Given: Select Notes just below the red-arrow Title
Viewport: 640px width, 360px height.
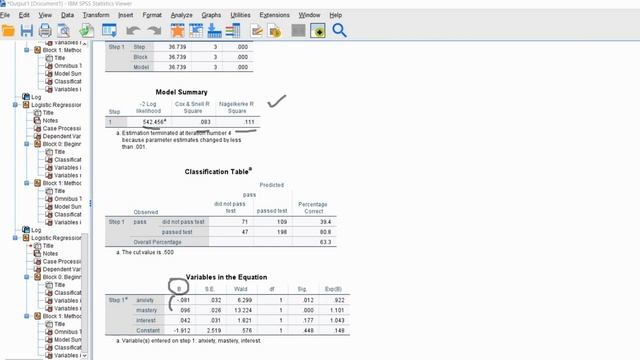Looking at the screenshot, I should tap(46, 253).
